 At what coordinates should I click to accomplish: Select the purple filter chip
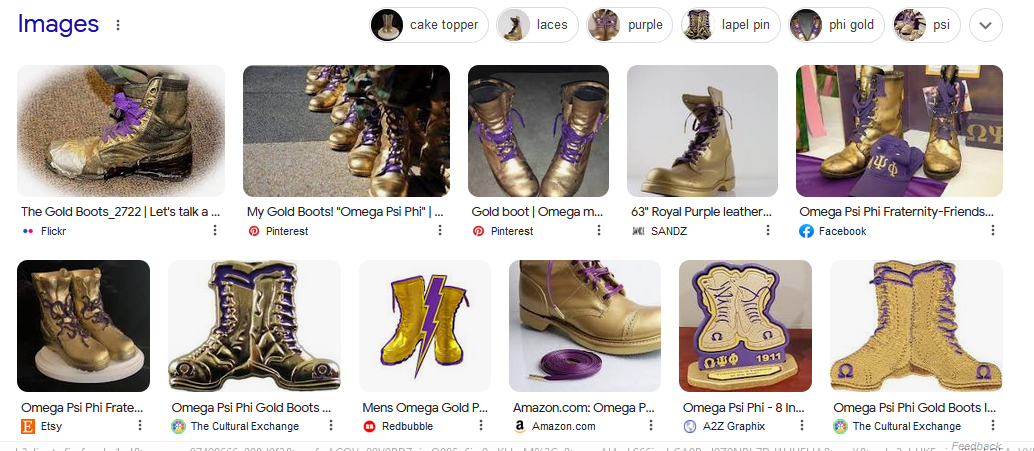click(x=629, y=25)
